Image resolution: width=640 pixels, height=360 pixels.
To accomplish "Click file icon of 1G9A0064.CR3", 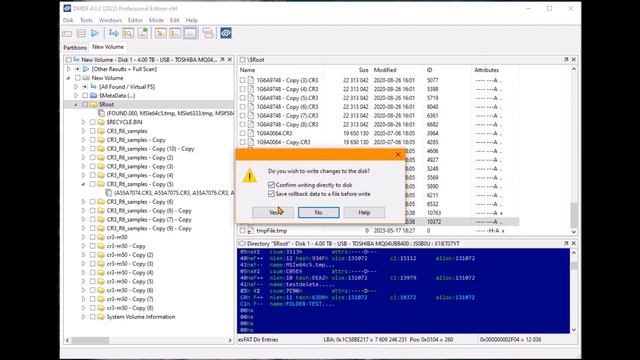I will 251,133.
